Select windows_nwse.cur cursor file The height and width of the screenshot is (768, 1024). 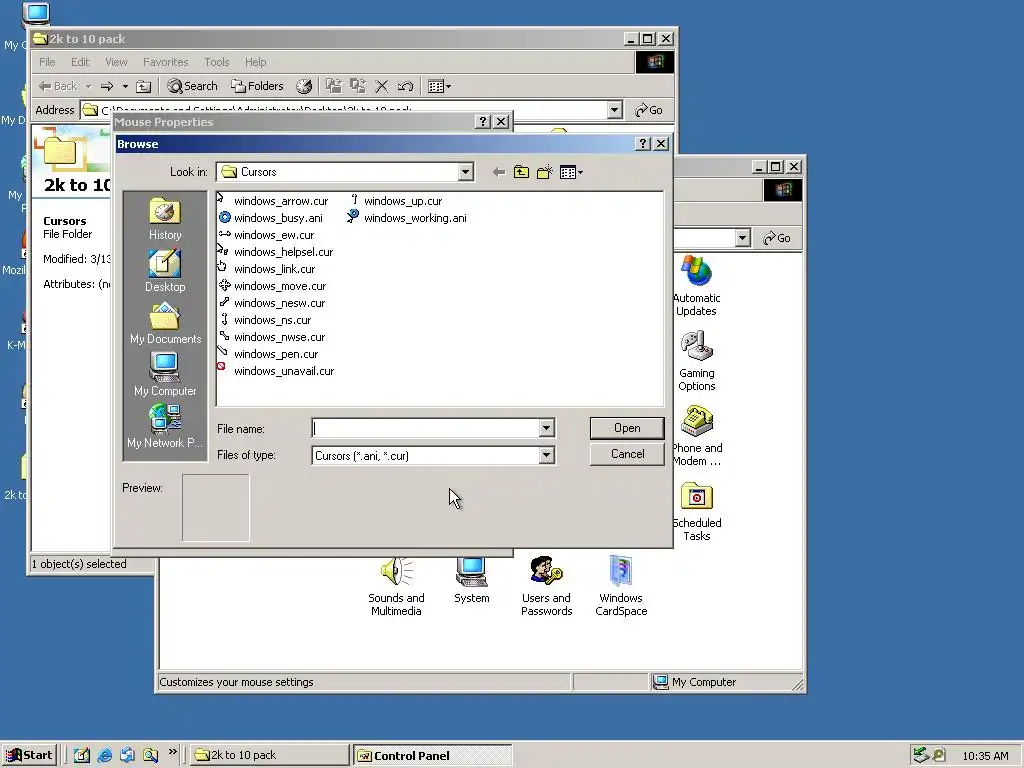272,337
